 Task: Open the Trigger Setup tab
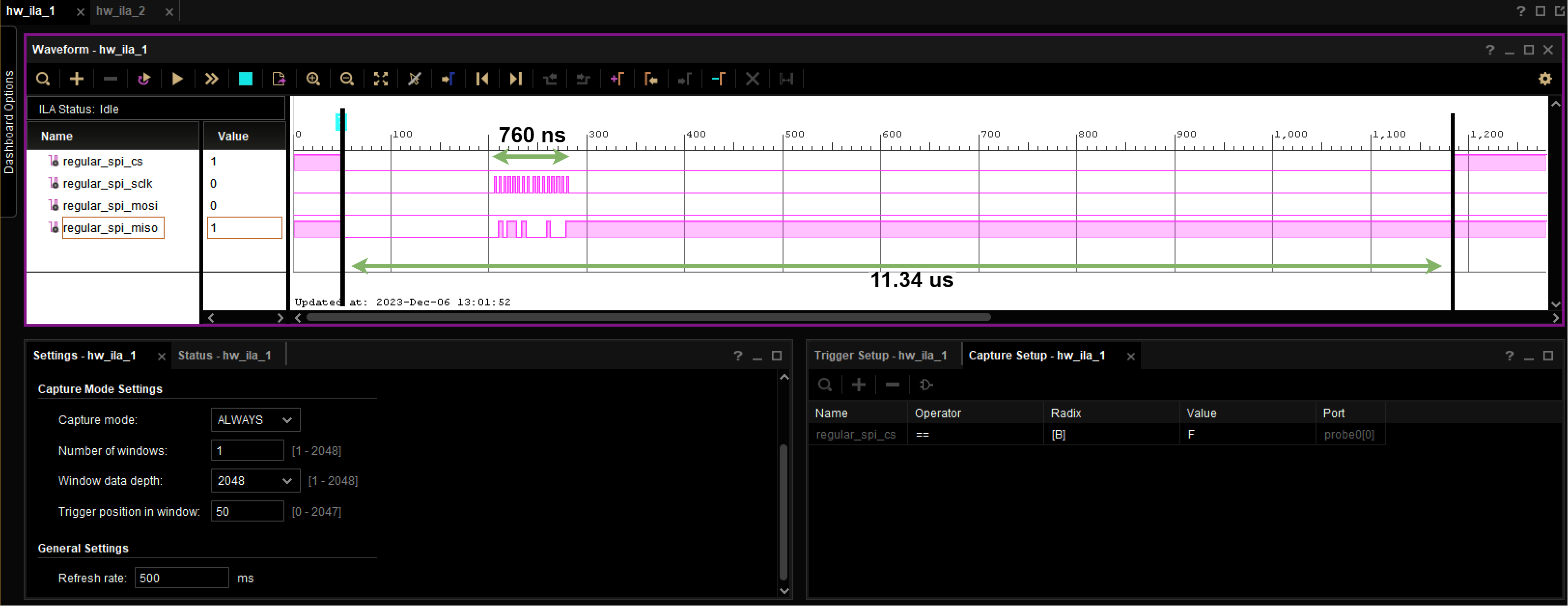(x=881, y=355)
